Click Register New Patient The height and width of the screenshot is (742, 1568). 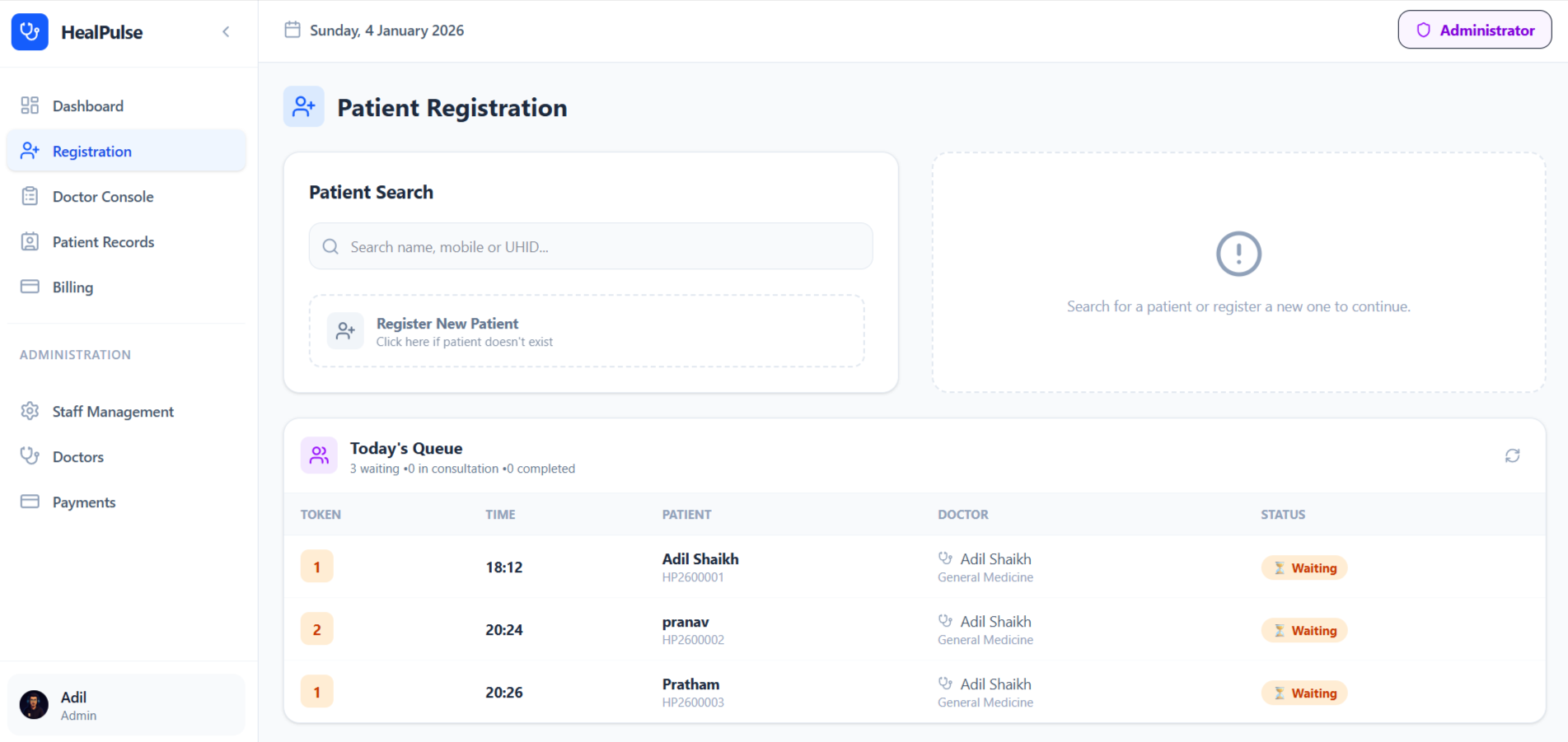tap(586, 330)
